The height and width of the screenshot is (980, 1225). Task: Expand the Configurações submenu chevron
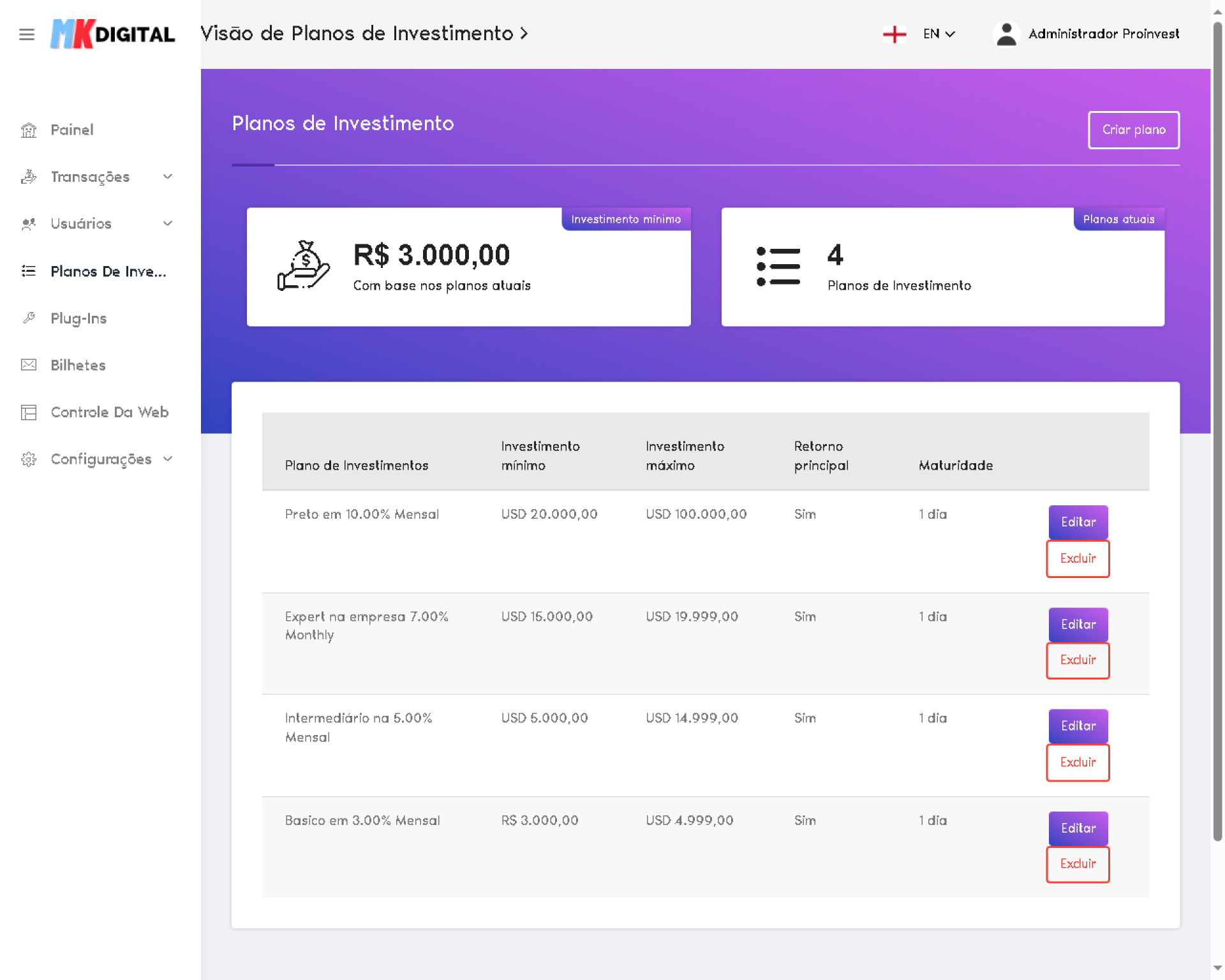click(x=168, y=459)
